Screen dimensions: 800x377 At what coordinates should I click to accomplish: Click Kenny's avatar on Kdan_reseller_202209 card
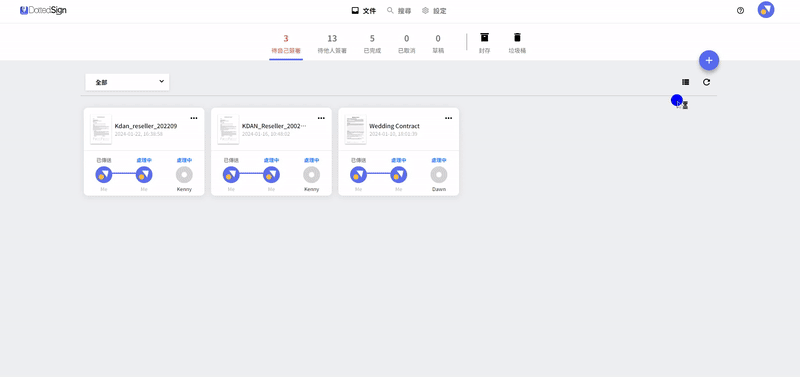184,174
